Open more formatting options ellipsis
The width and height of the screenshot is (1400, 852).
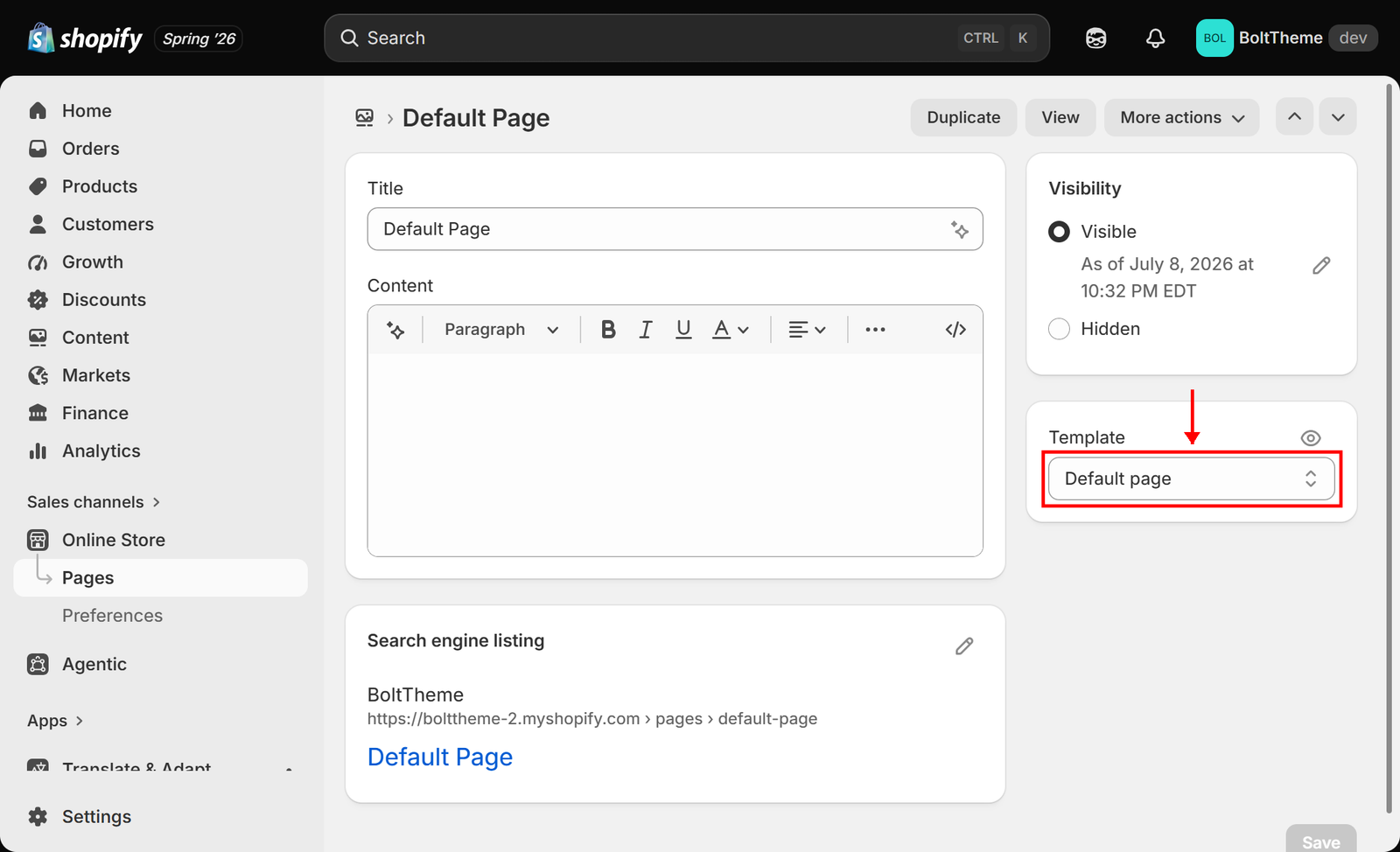875,330
